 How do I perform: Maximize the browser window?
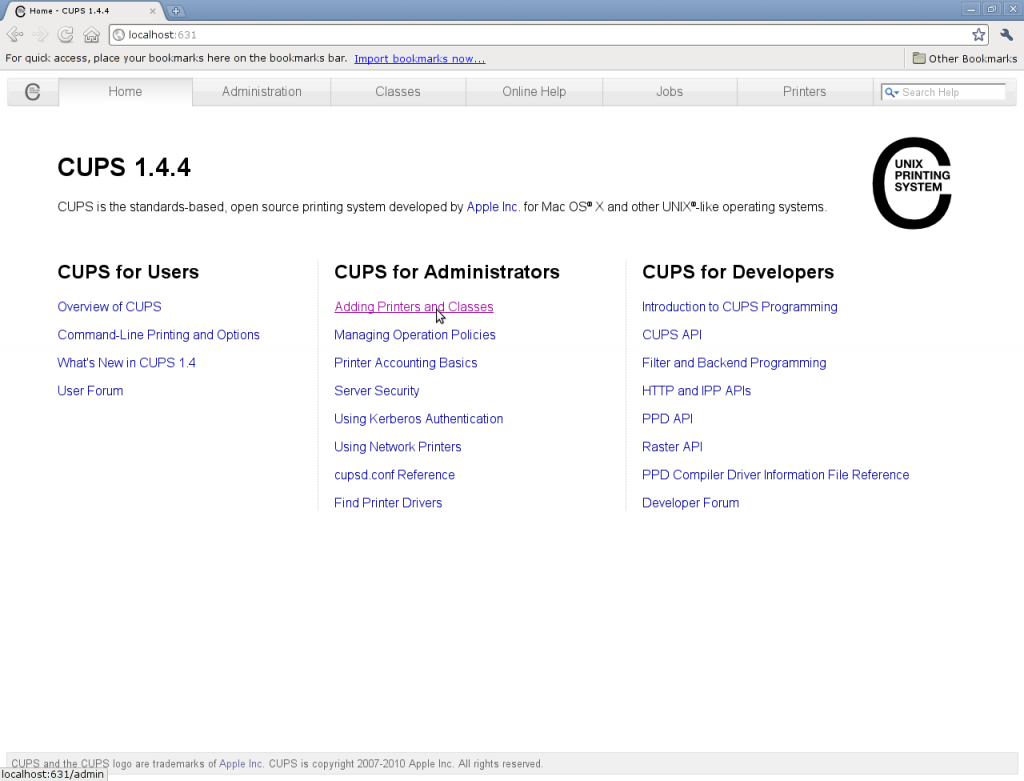pyautogui.click(x=991, y=9)
